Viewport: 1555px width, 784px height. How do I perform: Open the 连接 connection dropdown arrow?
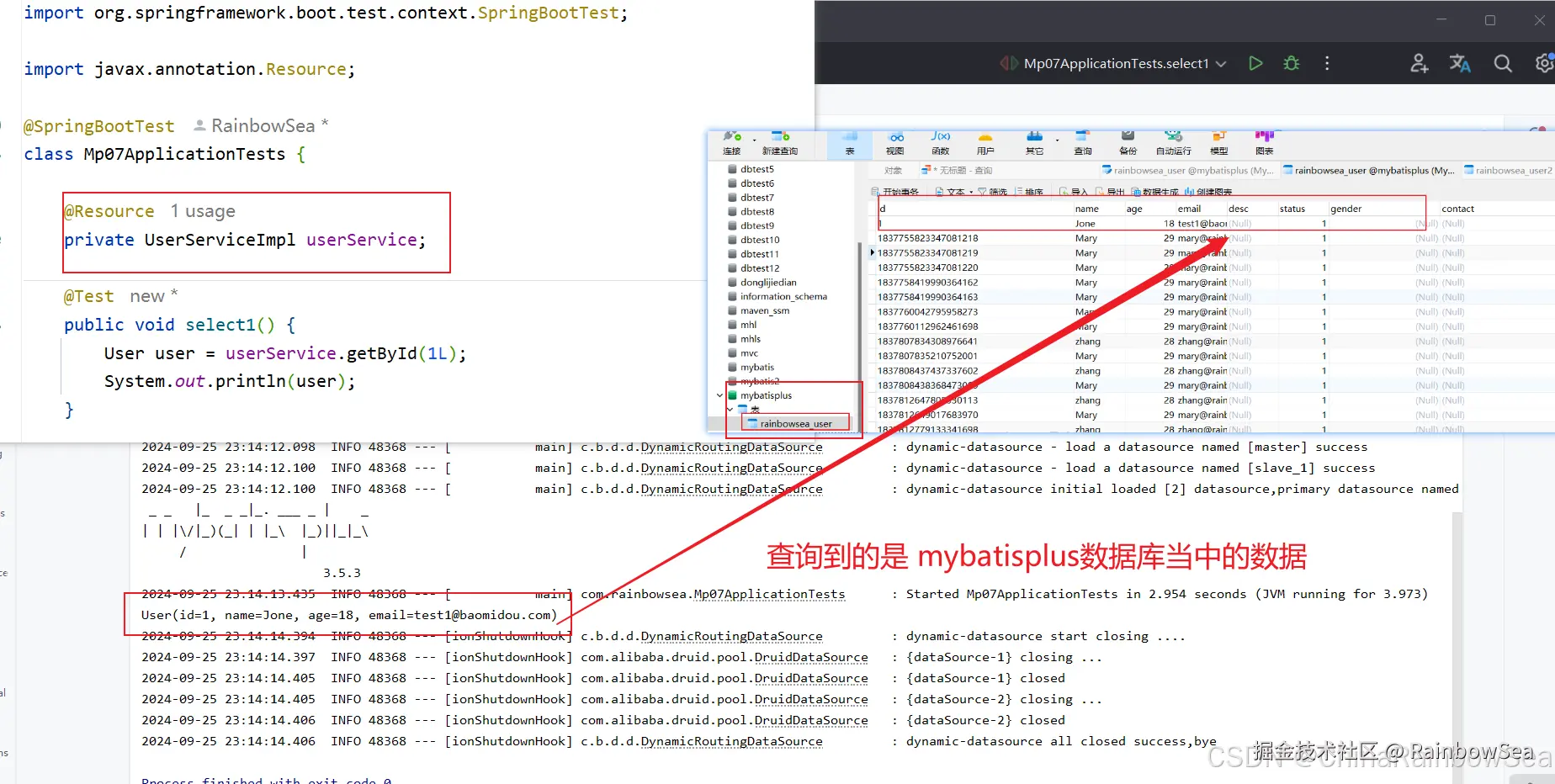point(754,140)
